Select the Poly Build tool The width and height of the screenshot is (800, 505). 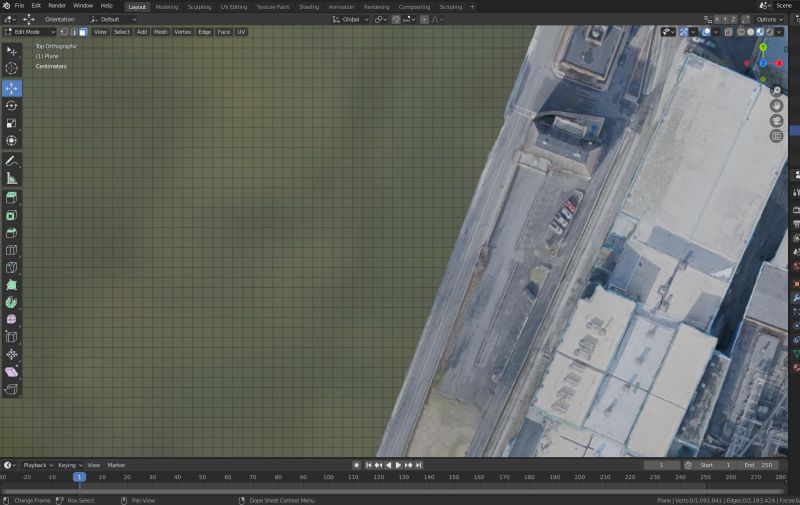coord(11,285)
